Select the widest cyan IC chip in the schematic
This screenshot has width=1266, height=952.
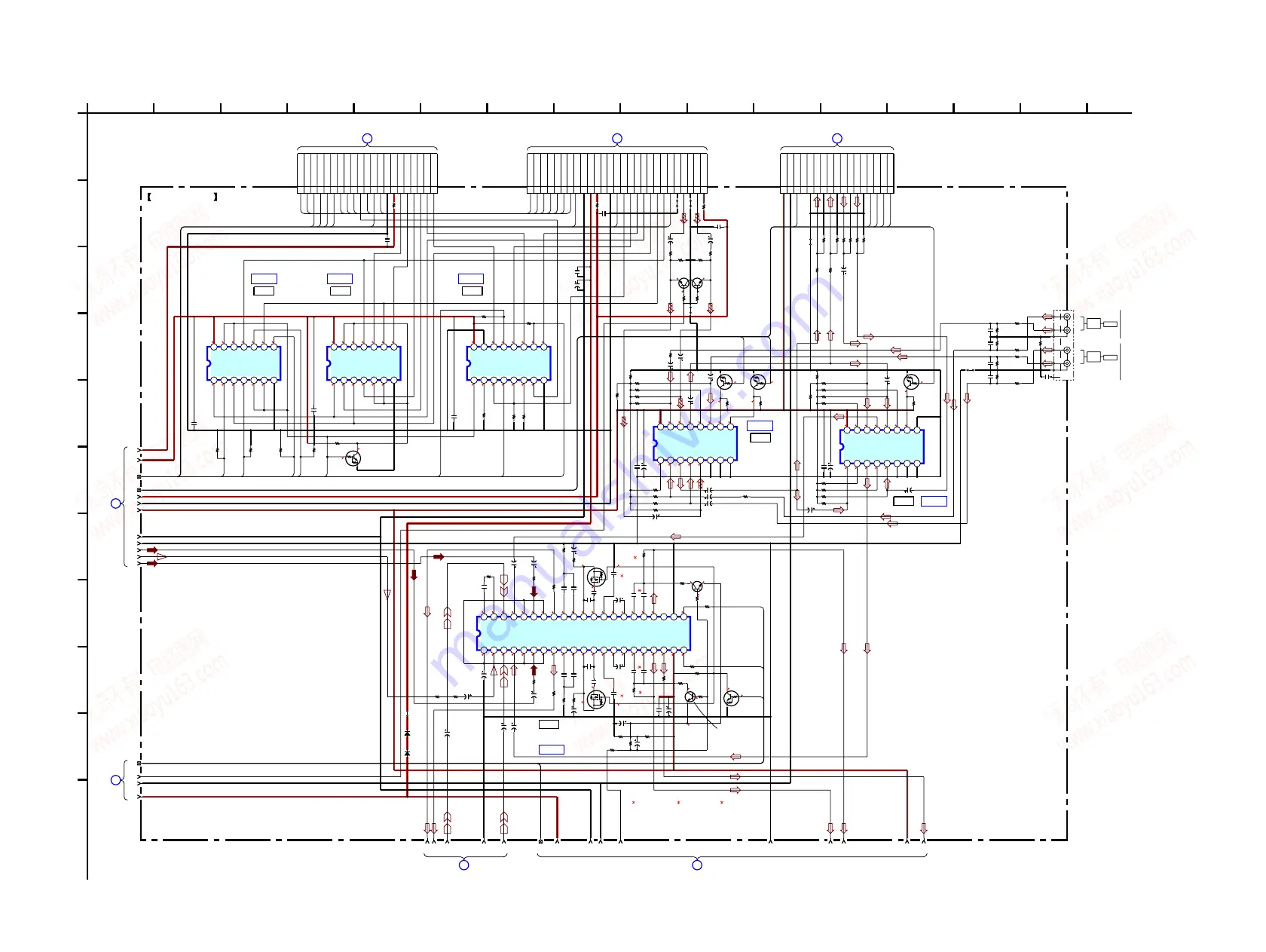pyautogui.click(x=584, y=633)
